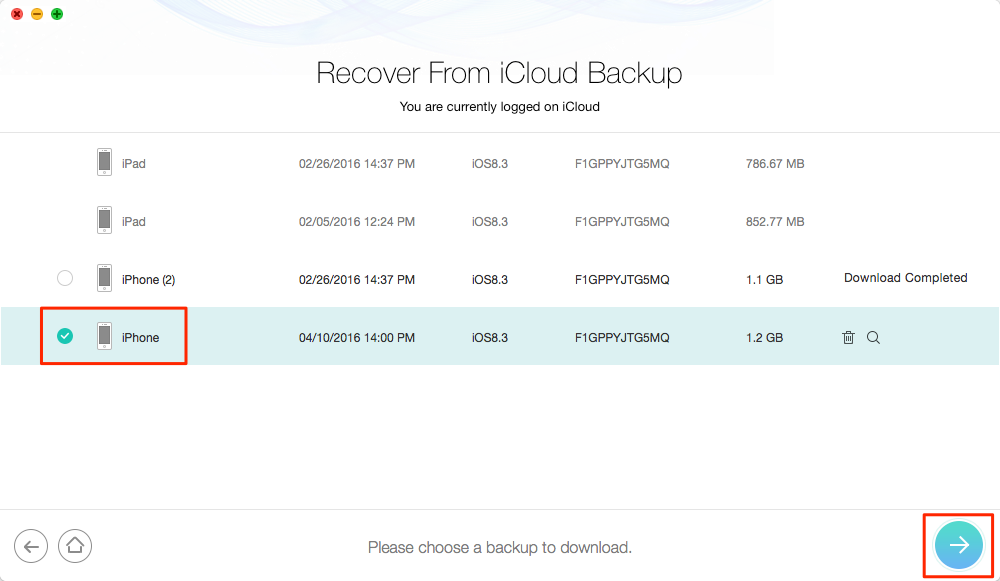
Task: Preview the iPhone backup with magnifier icon
Action: [x=873, y=337]
